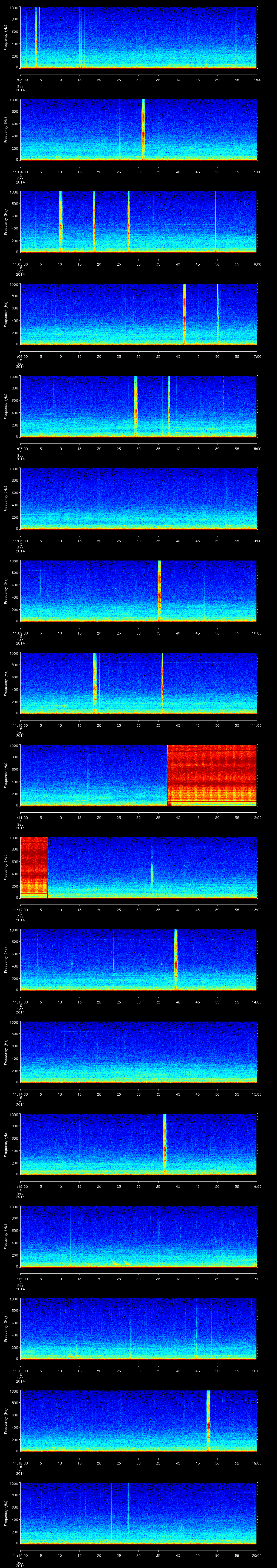Click the quiet 11:08:00 spectrogram panel
The height and width of the screenshot is (1568, 277).
pyautogui.click(x=138, y=498)
